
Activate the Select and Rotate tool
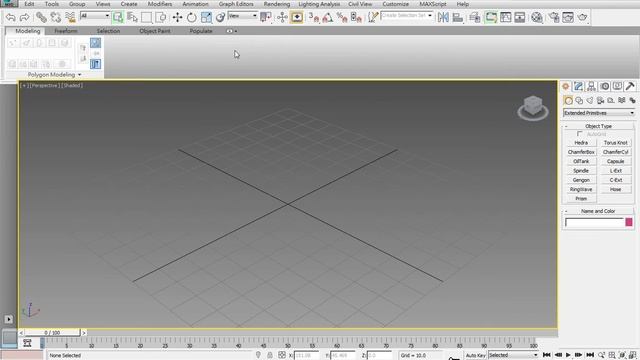[191, 17]
